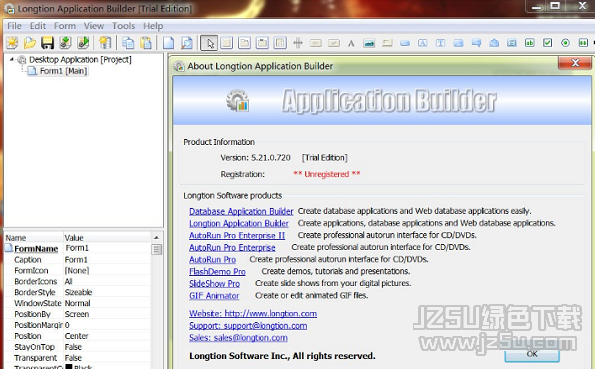Click the Value column header in property grid
This screenshot has width=595, height=369.
[107, 238]
